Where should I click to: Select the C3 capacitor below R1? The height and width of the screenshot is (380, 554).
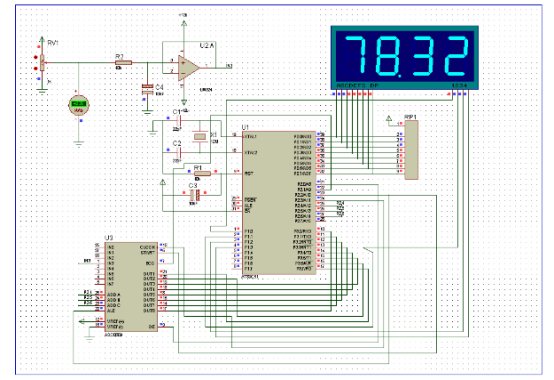point(195,195)
